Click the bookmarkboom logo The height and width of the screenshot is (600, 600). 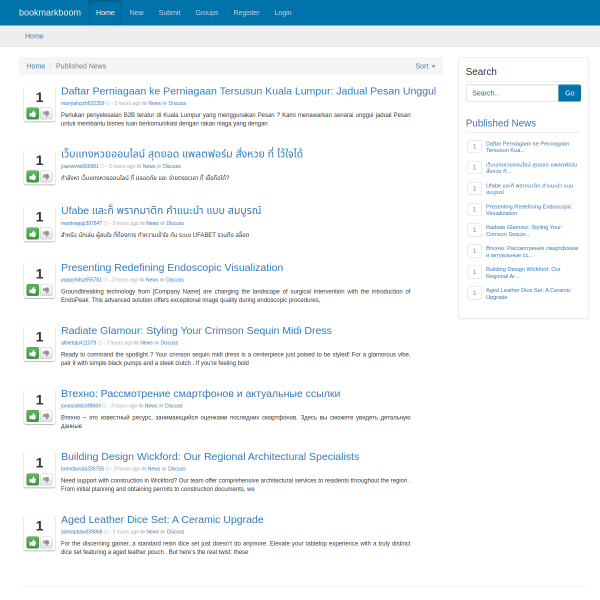click(50, 13)
